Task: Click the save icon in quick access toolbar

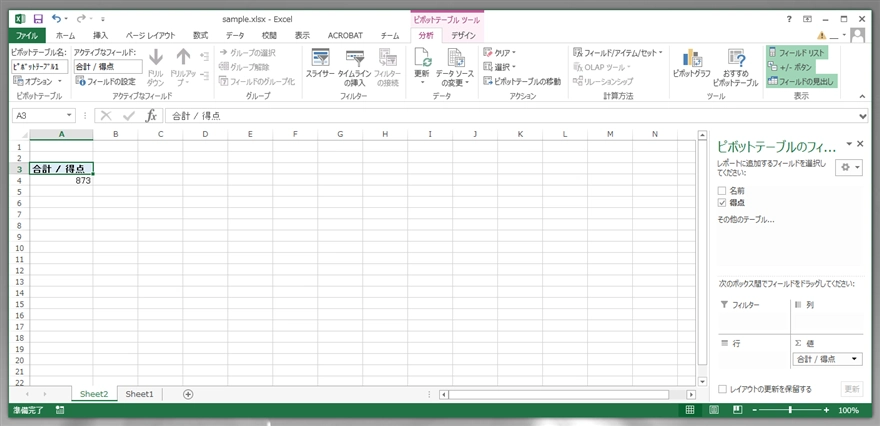Action: [38, 19]
